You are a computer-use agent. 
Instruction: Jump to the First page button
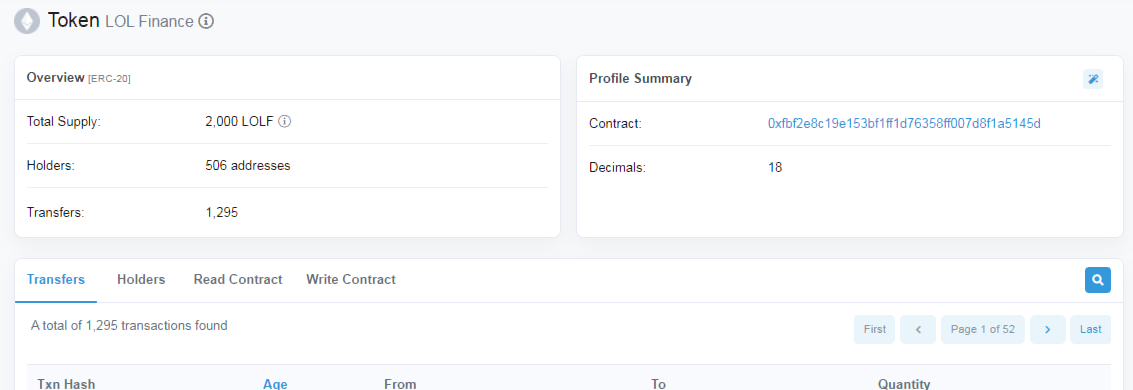pyautogui.click(x=874, y=329)
